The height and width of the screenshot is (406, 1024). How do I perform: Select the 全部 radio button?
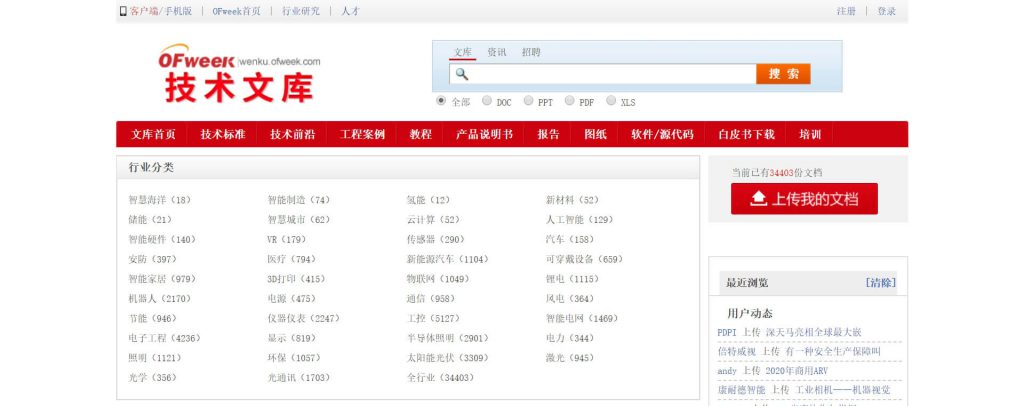click(x=441, y=101)
